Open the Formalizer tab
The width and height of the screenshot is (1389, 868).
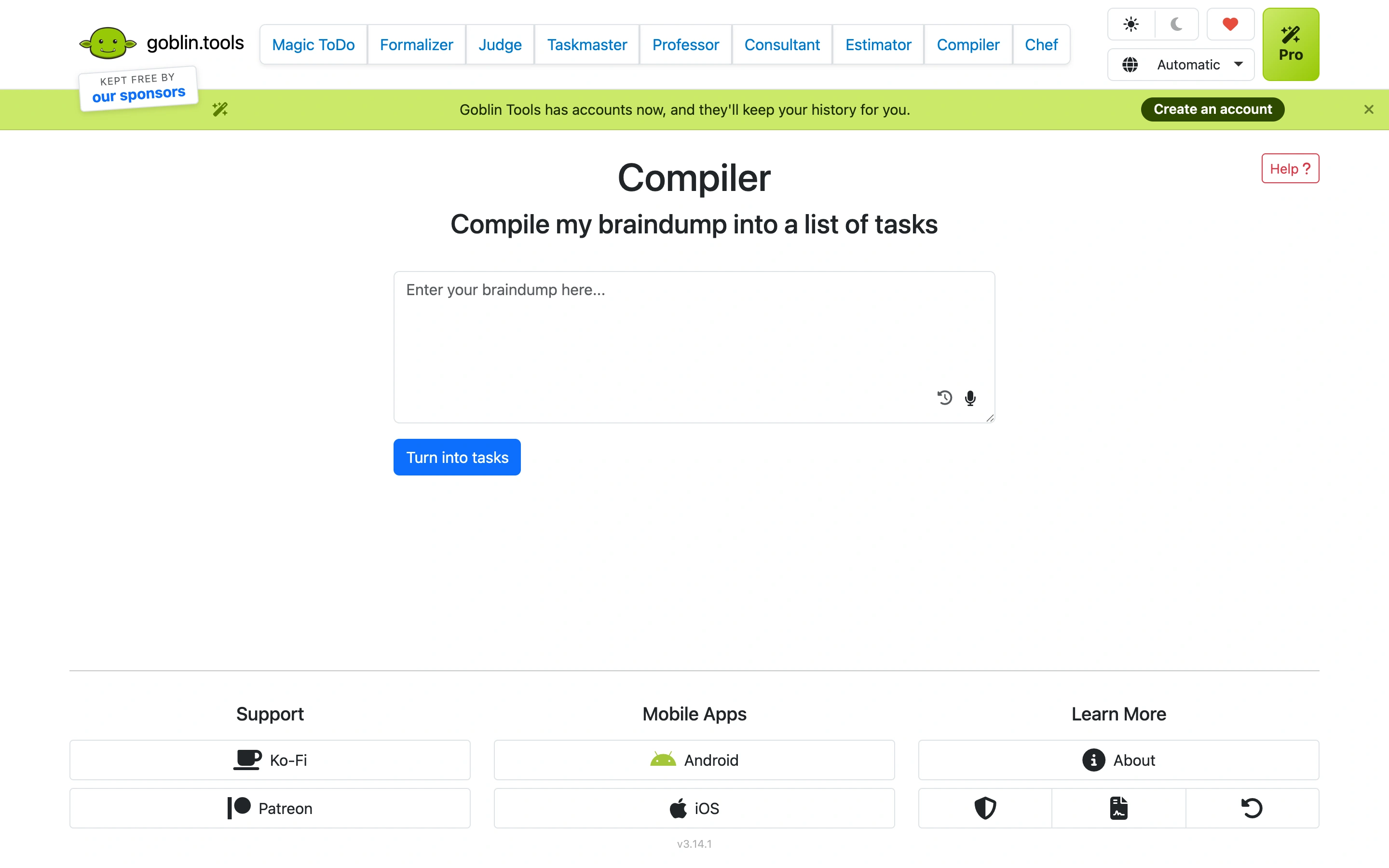point(416,44)
